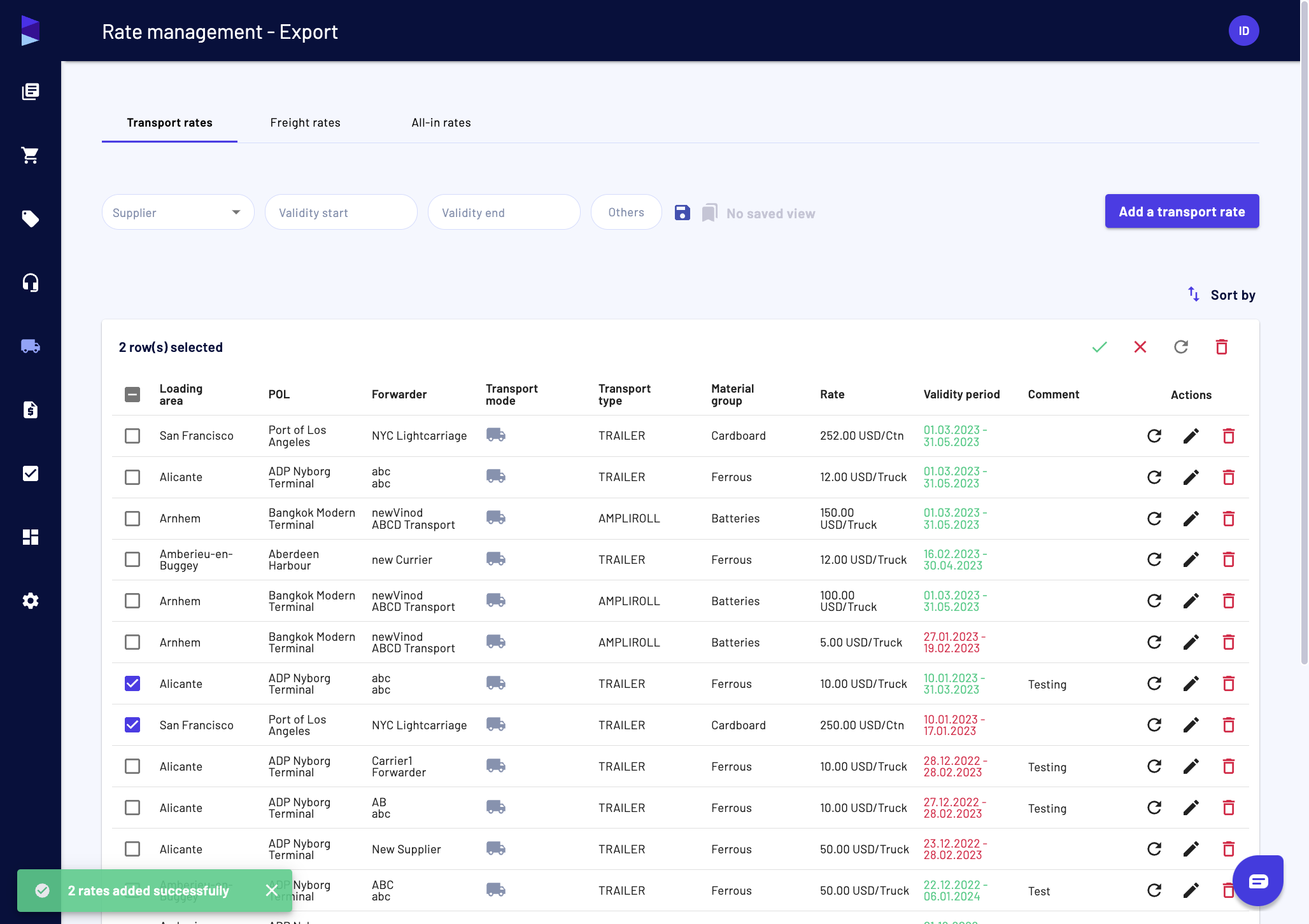Uncheck the Alicante 10.01.2023 - 31.03.2023 row

[132, 683]
